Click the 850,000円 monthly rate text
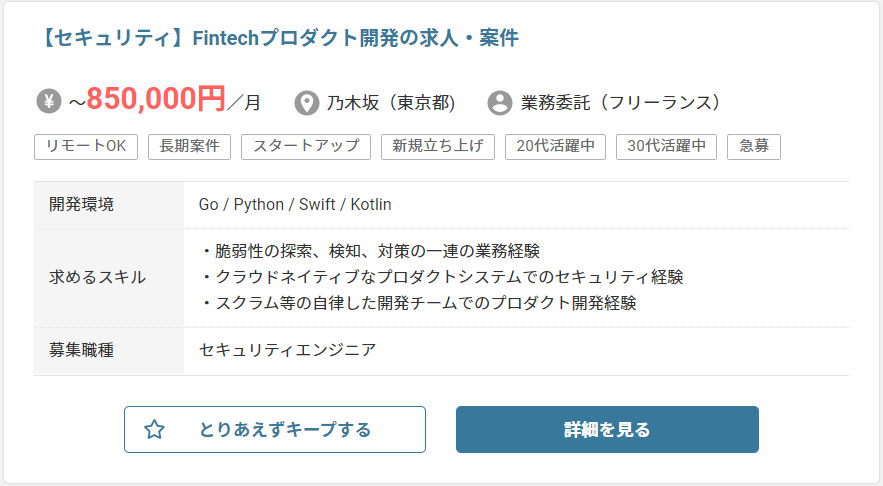 [x=156, y=99]
